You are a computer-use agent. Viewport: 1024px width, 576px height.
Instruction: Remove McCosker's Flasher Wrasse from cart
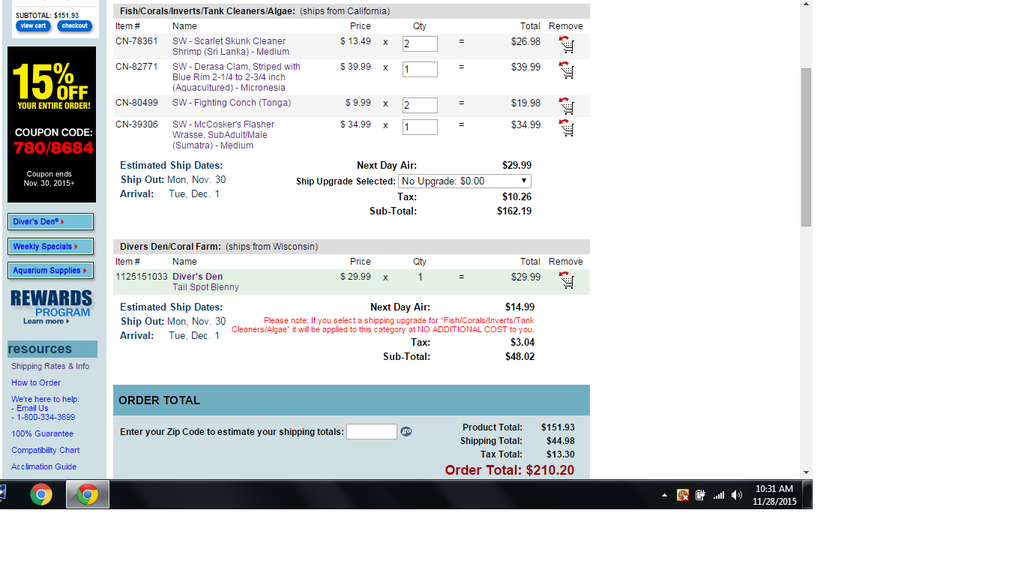pos(566,127)
